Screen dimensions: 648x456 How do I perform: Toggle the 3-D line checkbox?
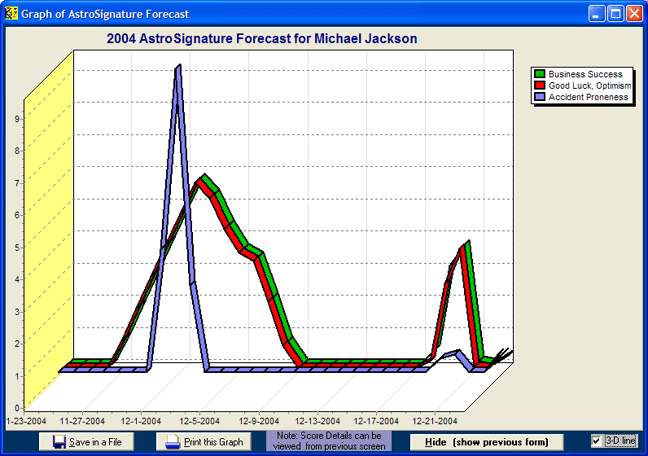[x=597, y=441]
